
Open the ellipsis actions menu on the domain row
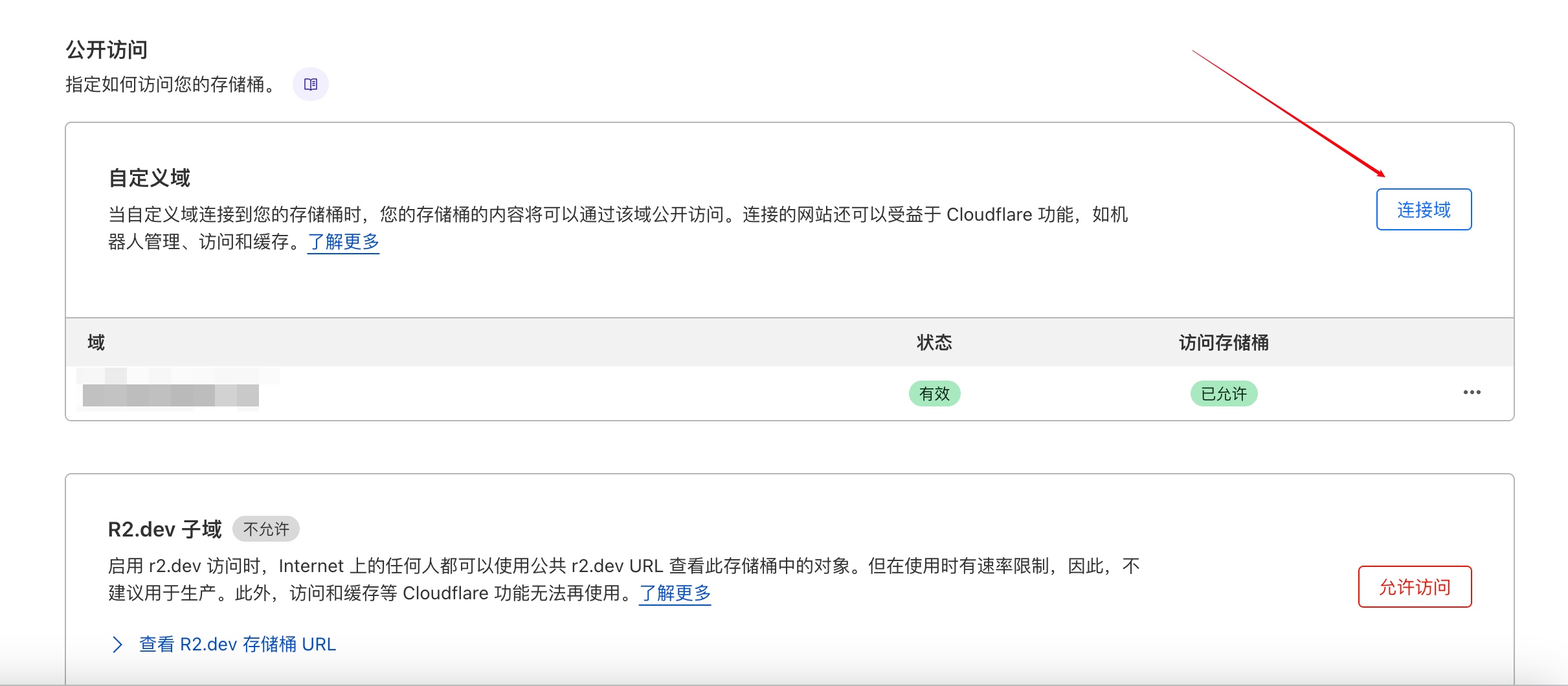tap(1473, 392)
